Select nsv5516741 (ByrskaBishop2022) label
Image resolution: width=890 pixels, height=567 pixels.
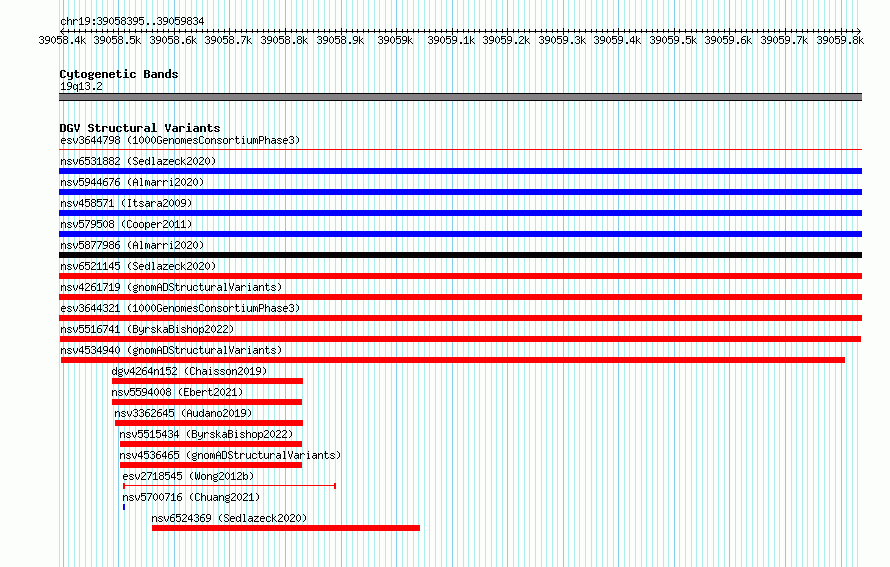pyautogui.click(x=147, y=329)
